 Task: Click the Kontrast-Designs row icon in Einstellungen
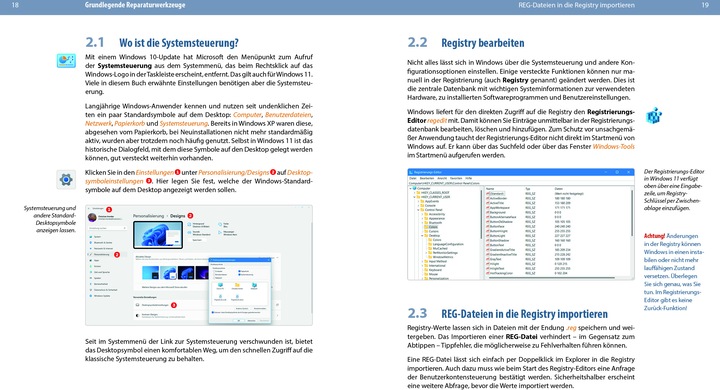coord(137,316)
